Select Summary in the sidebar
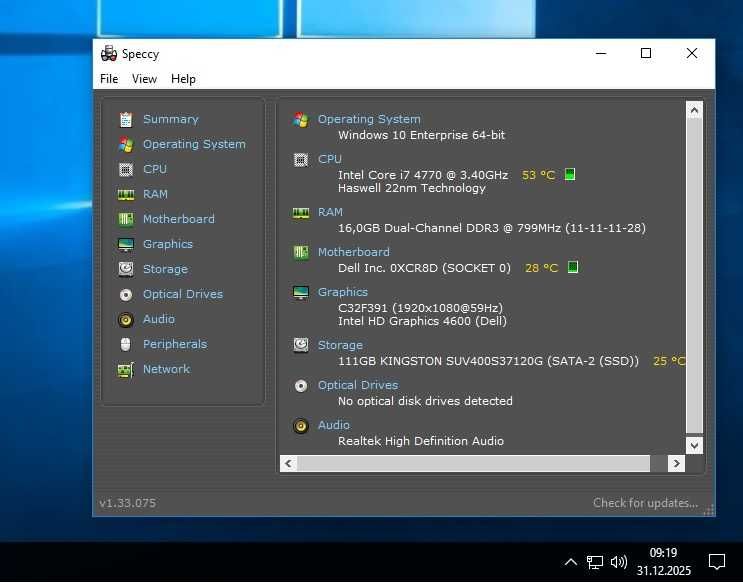The width and height of the screenshot is (743, 583). tap(171, 119)
